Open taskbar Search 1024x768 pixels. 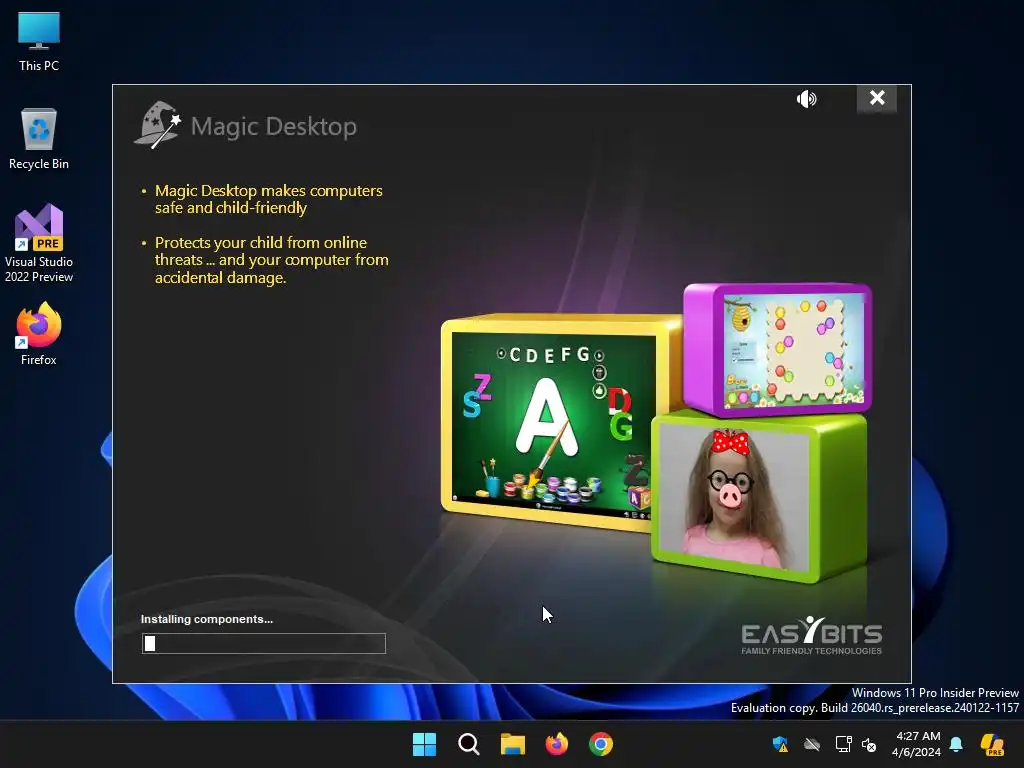pos(468,744)
